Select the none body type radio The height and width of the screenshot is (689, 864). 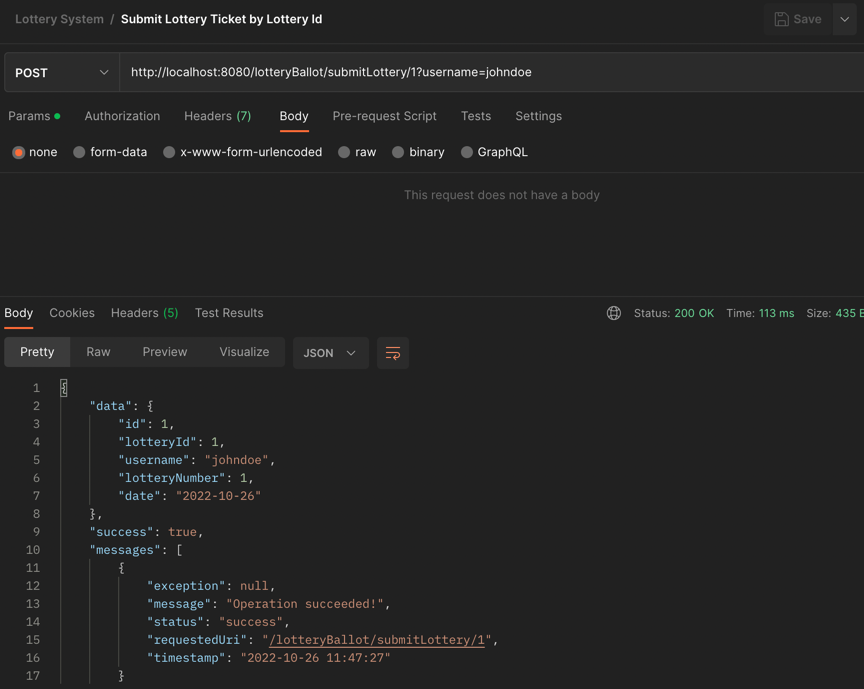click(19, 152)
